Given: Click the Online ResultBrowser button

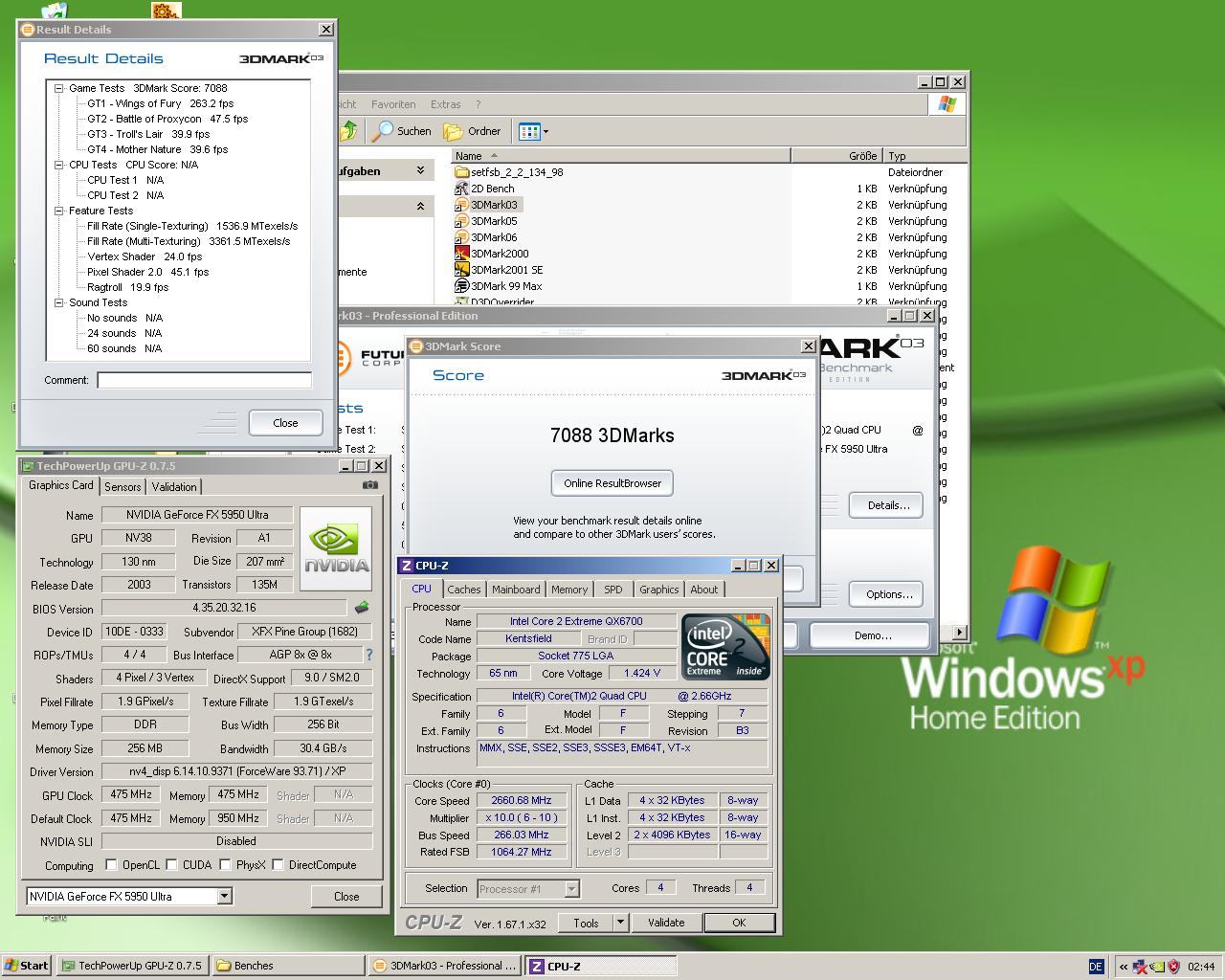Looking at the screenshot, I should (x=612, y=483).
